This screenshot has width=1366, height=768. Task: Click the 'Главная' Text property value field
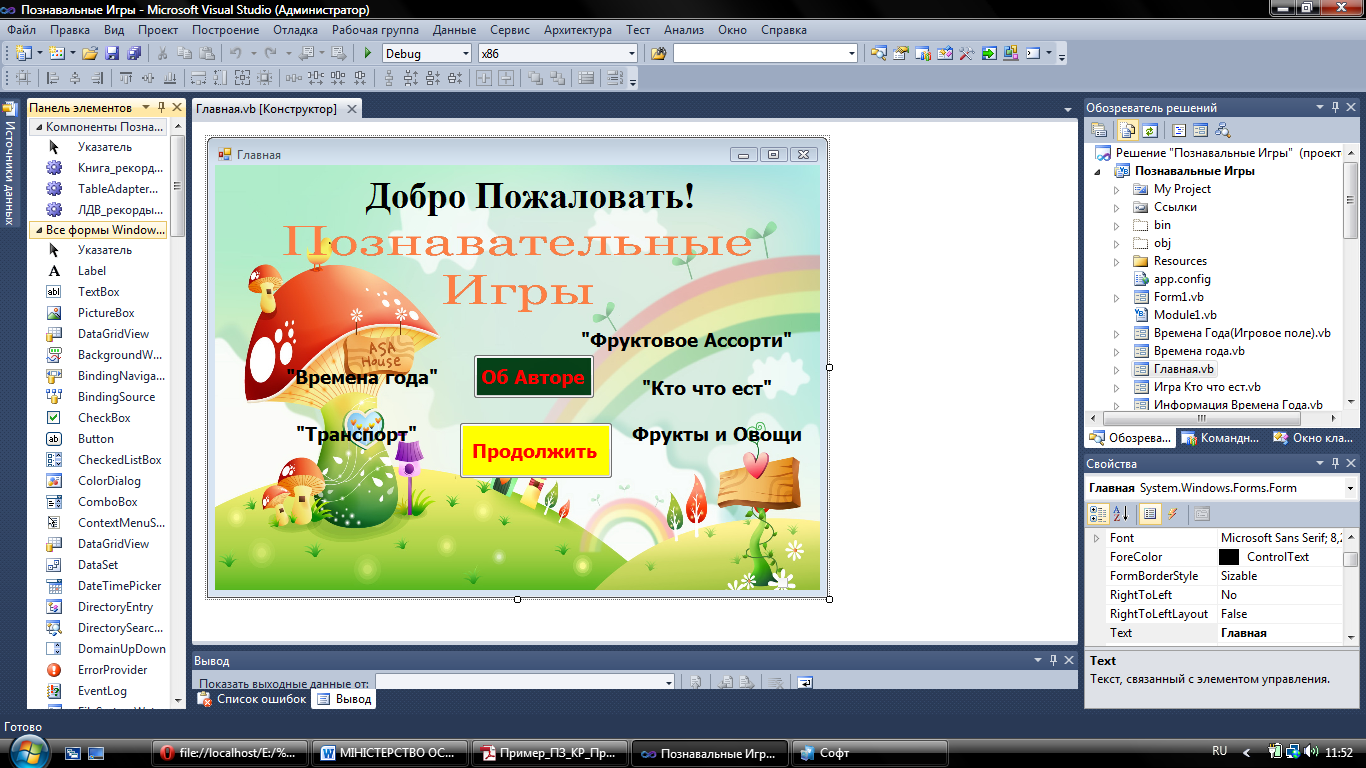(x=1279, y=633)
